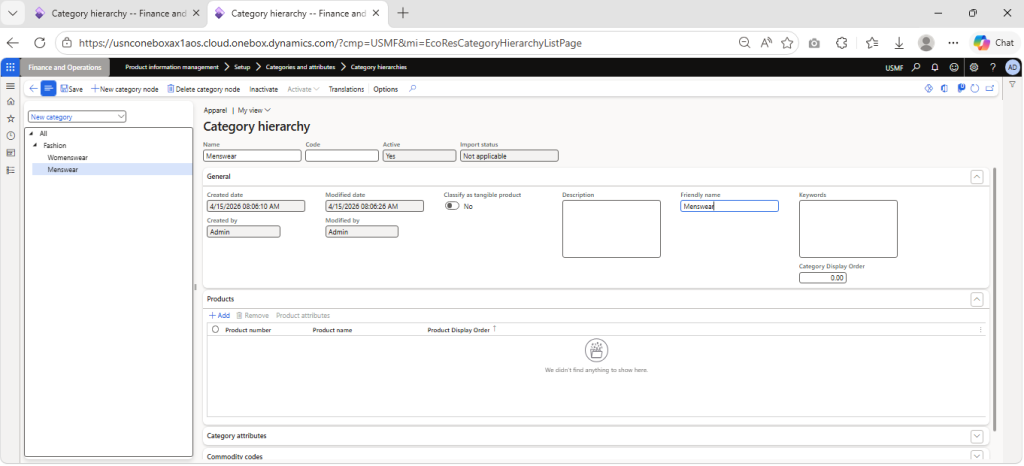This screenshot has width=1024, height=466.
Task: Select Womenswear in the category tree
Action: (68, 157)
